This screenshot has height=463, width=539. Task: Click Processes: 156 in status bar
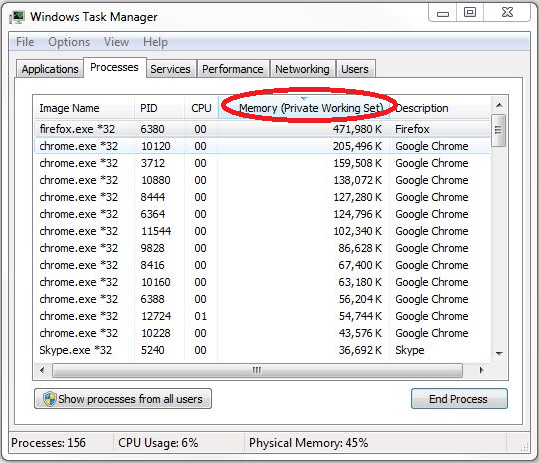[48, 443]
